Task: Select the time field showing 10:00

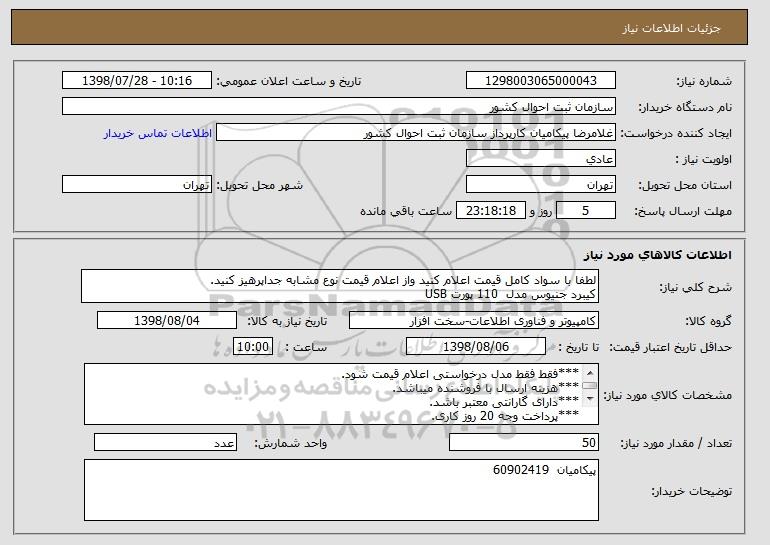Action: coord(253,347)
